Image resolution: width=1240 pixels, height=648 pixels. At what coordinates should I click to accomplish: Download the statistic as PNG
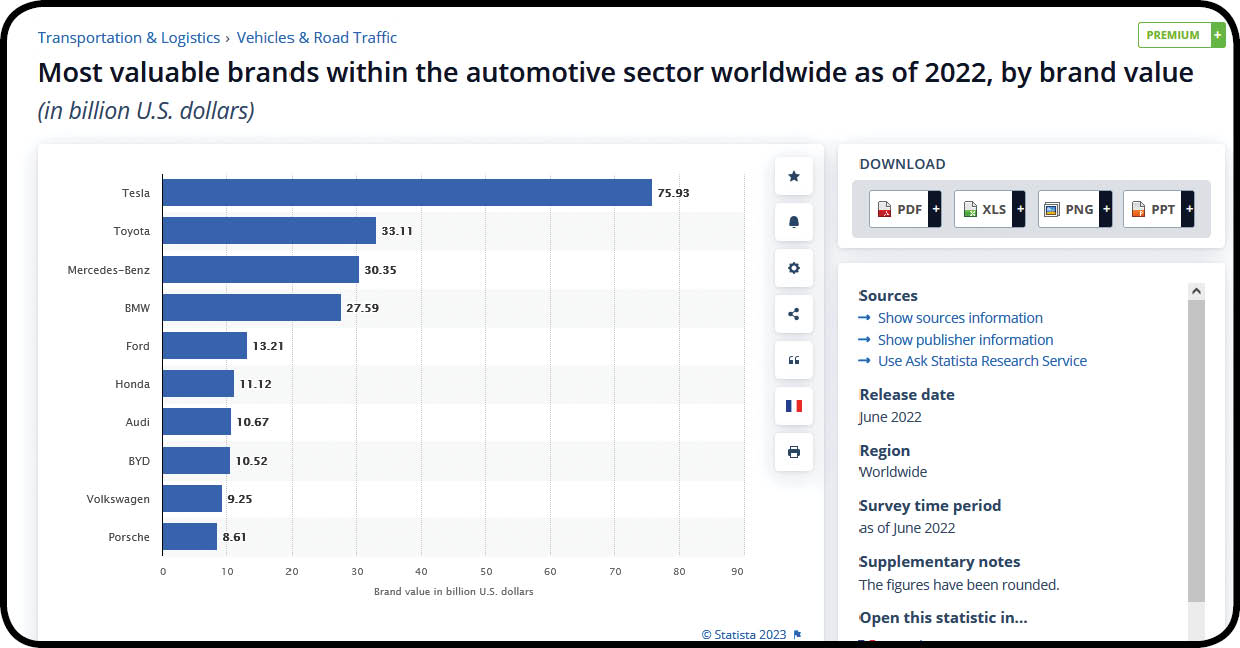(1075, 209)
